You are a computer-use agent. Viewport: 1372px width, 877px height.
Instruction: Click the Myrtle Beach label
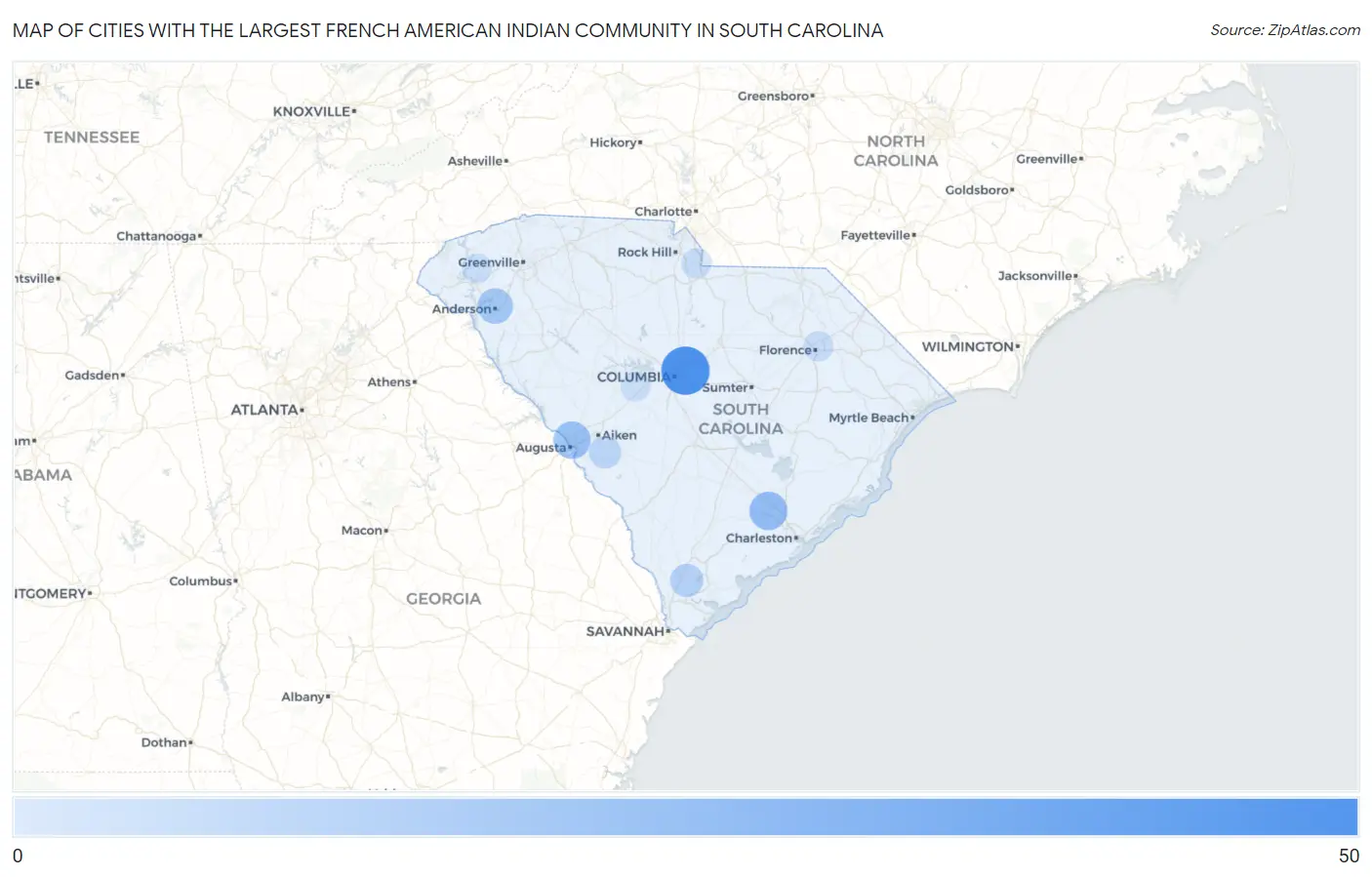(x=868, y=418)
